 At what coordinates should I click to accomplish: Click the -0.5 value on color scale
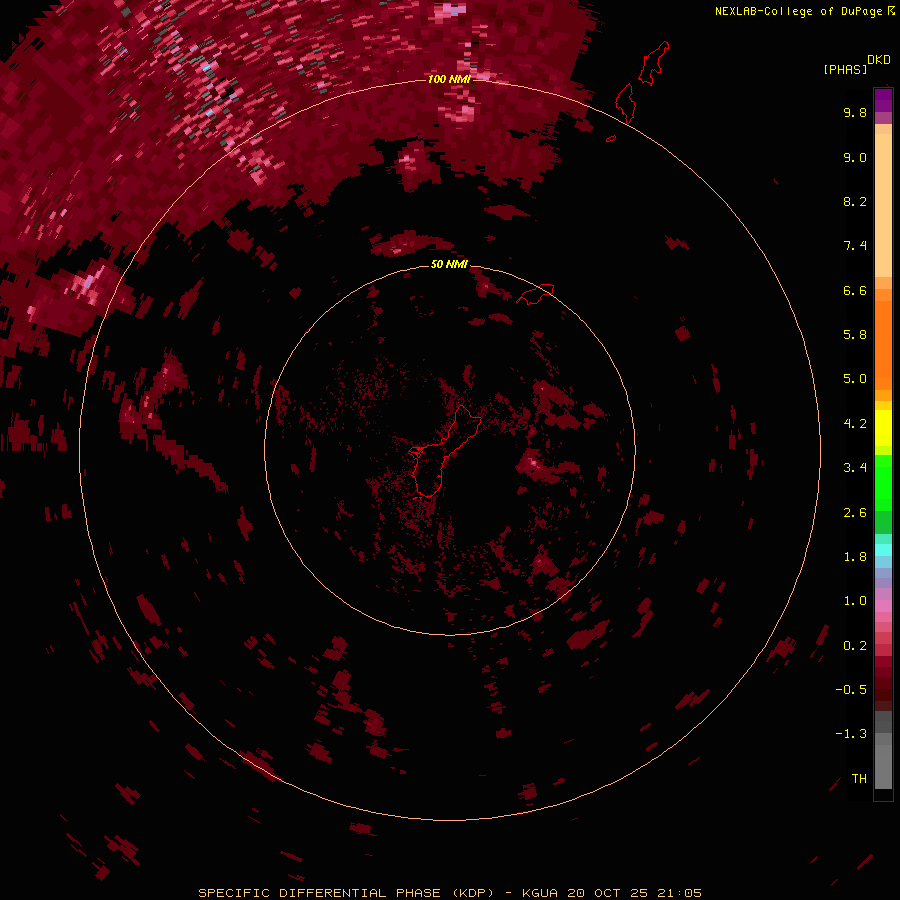[851, 690]
